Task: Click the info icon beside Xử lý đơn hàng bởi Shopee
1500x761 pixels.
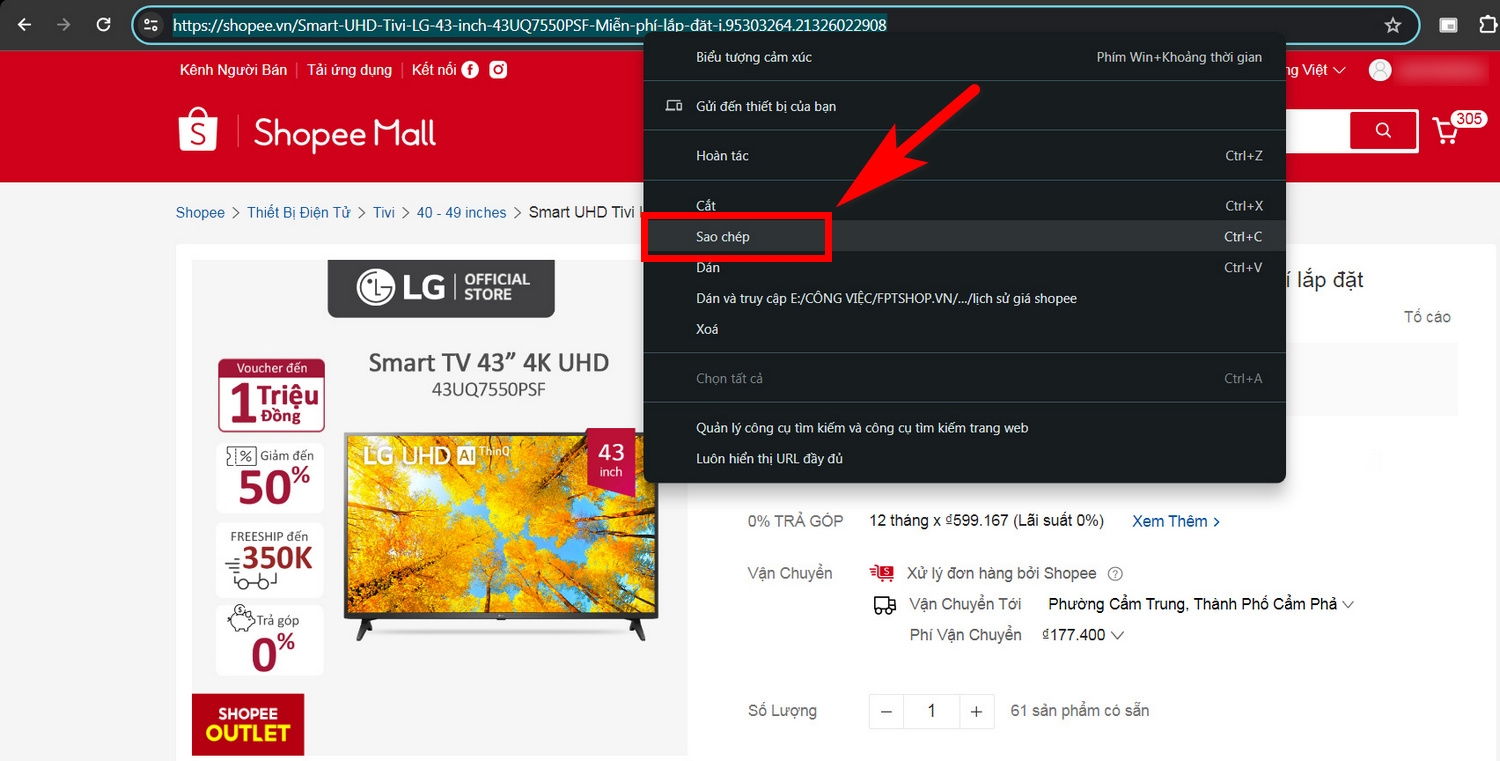Action: click(x=1116, y=574)
